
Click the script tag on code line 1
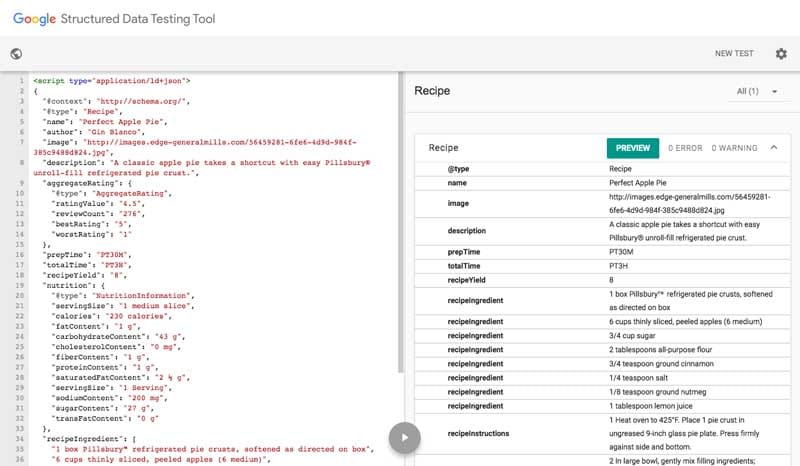point(112,81)
